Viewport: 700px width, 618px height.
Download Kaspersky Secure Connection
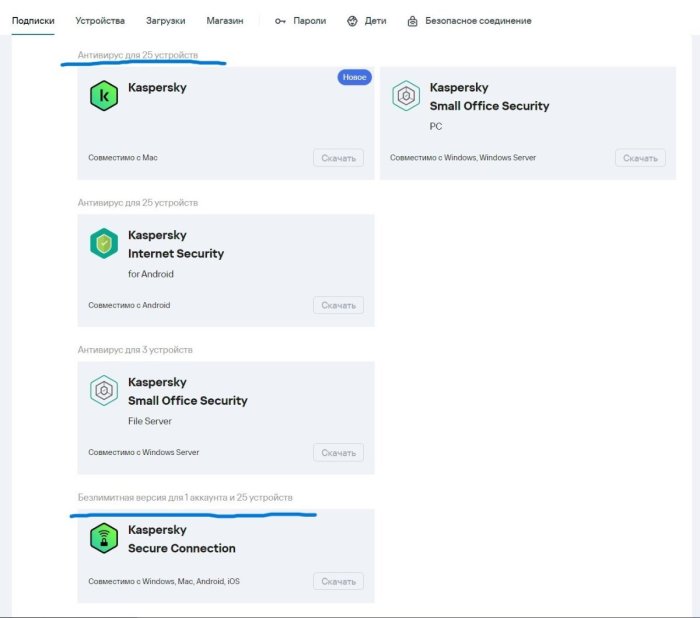point(338,581)
